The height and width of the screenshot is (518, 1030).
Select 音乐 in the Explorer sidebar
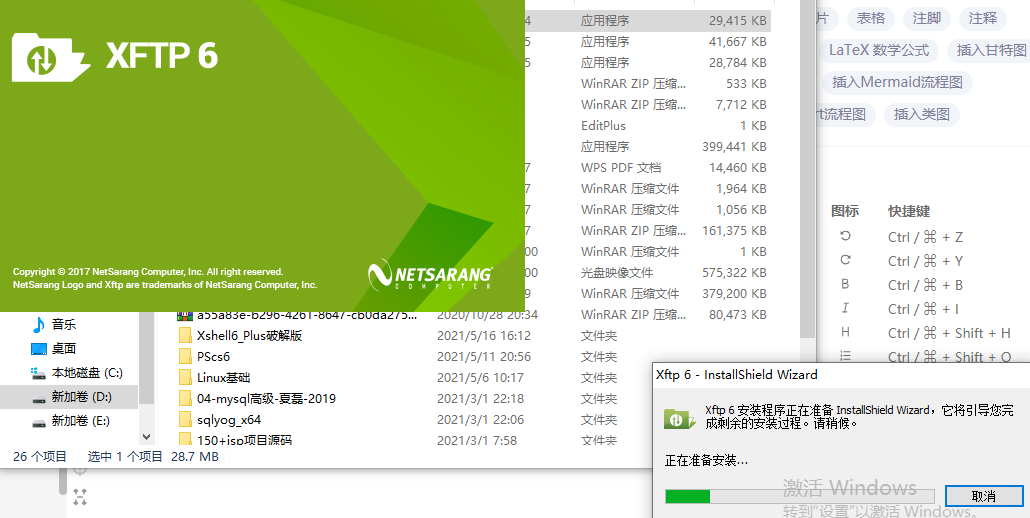click(64, 324)
